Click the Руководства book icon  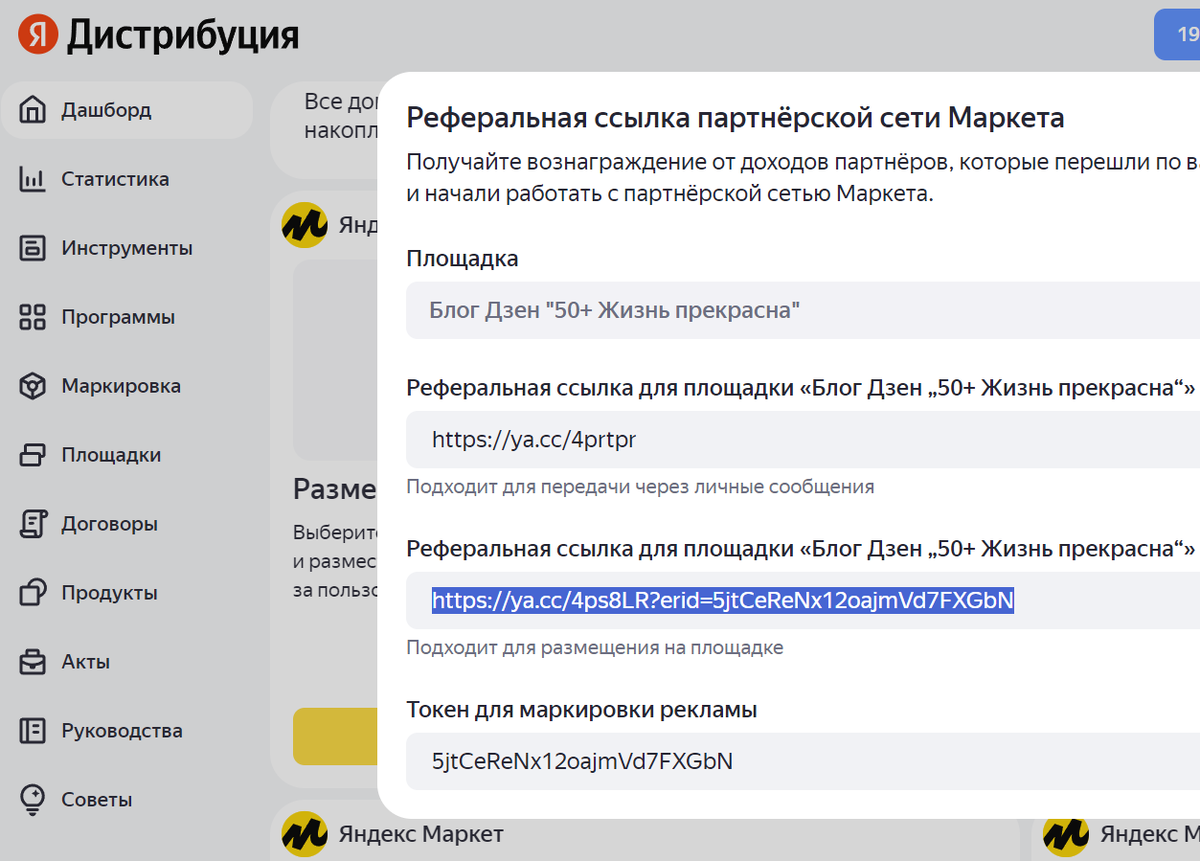pyautogui.click(x=33, y=731)
